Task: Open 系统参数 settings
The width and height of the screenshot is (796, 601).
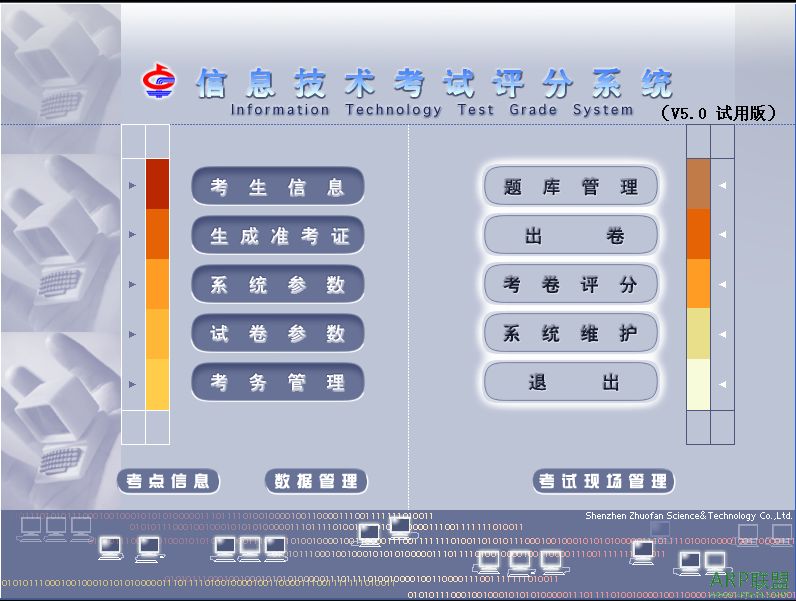Action: (x=278, y=284)
